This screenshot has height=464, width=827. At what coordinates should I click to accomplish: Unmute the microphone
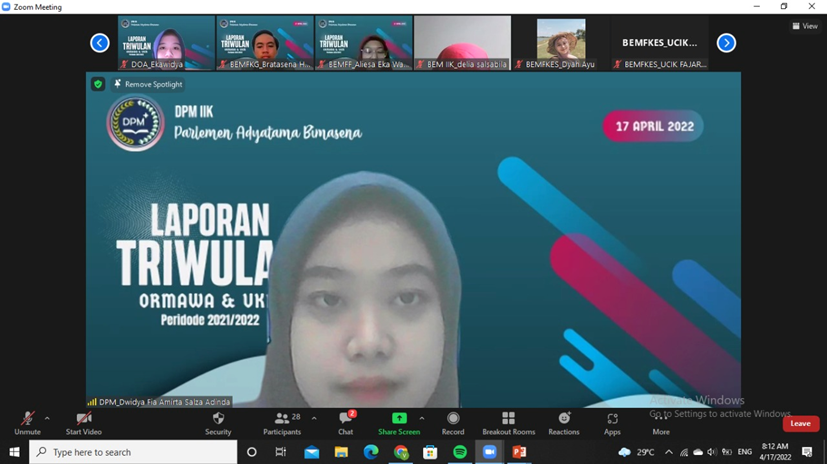point(27,423)
